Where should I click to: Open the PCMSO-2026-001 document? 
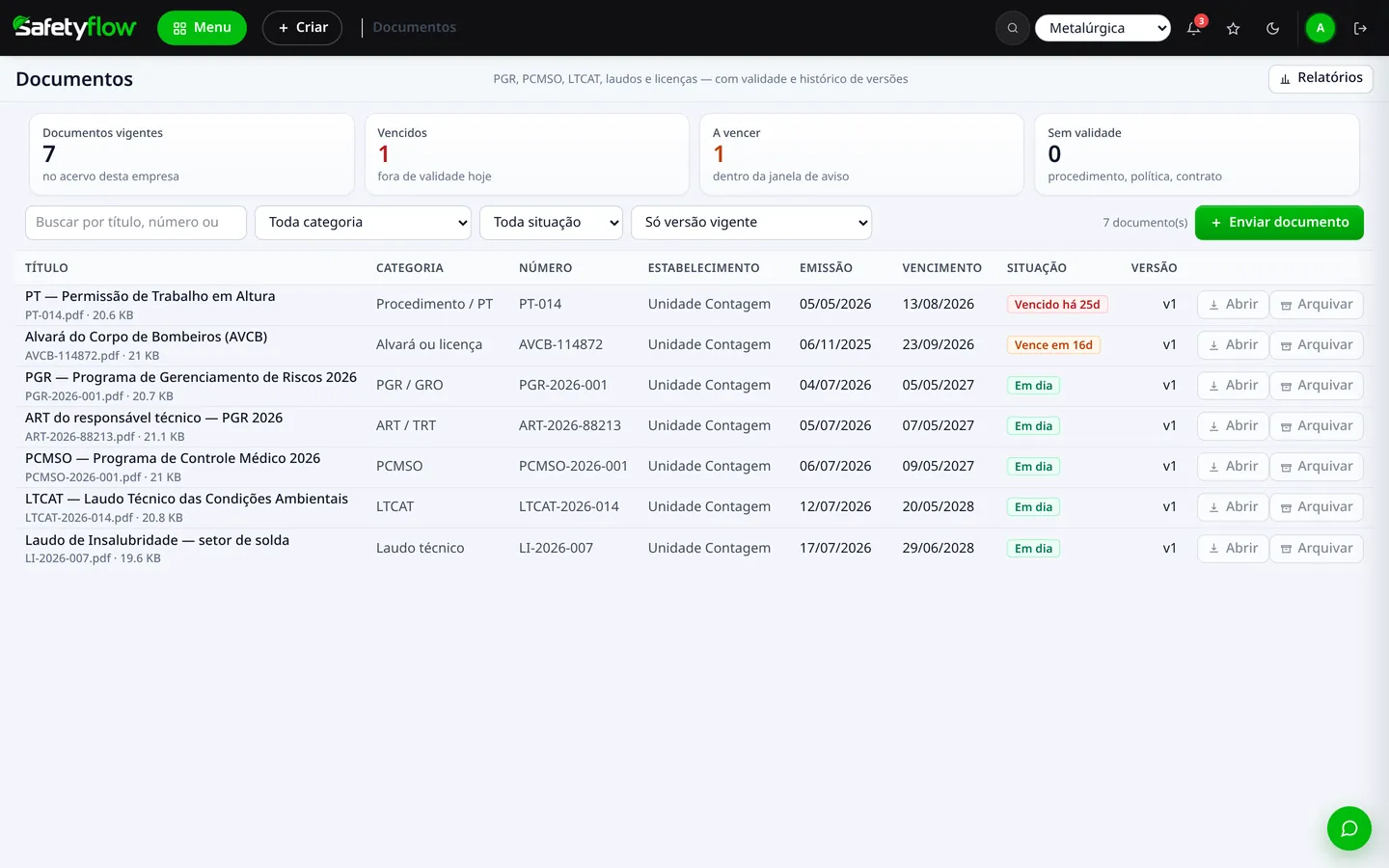(1233, 467)
